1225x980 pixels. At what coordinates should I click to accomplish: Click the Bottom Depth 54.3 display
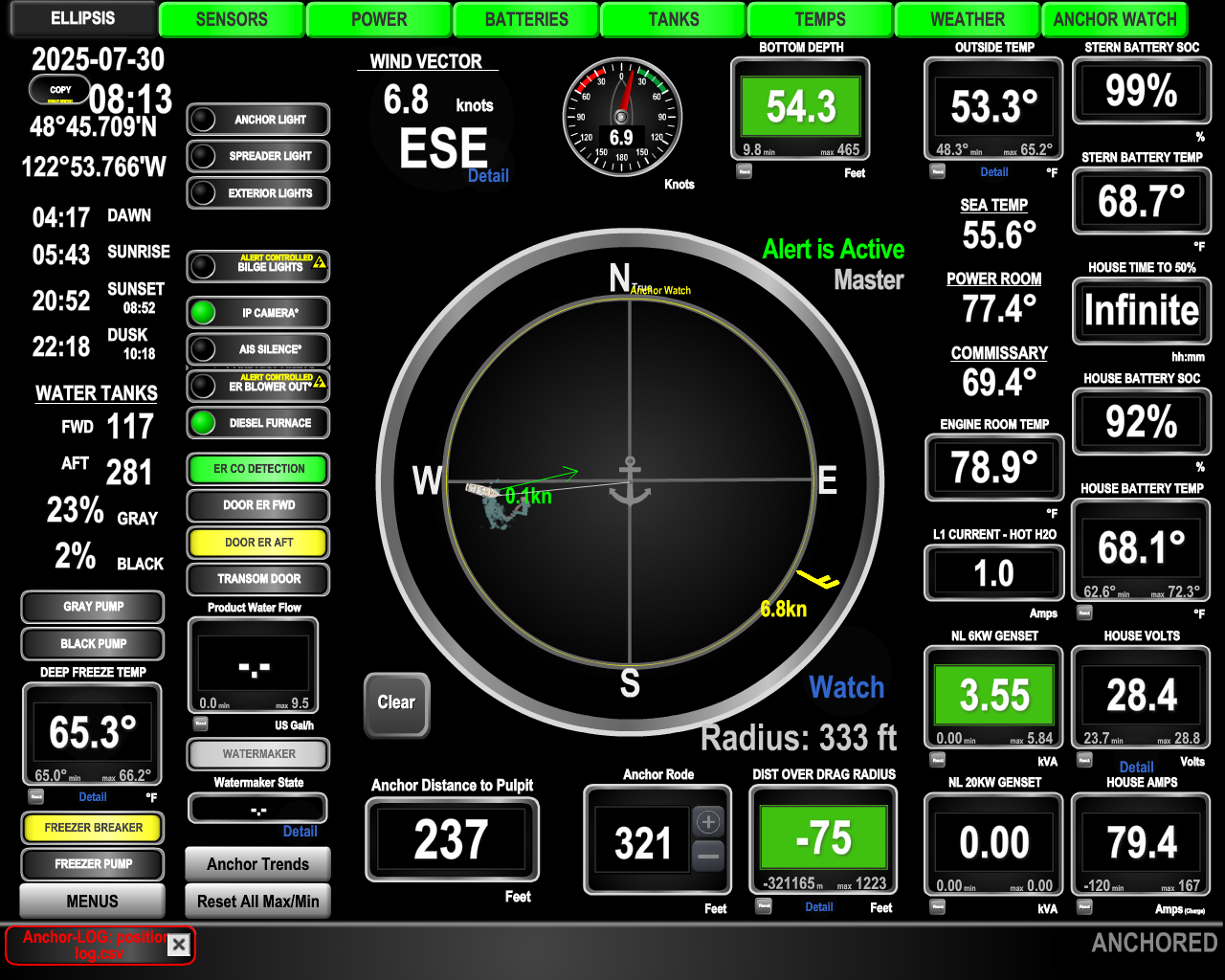tap(801, 106)
